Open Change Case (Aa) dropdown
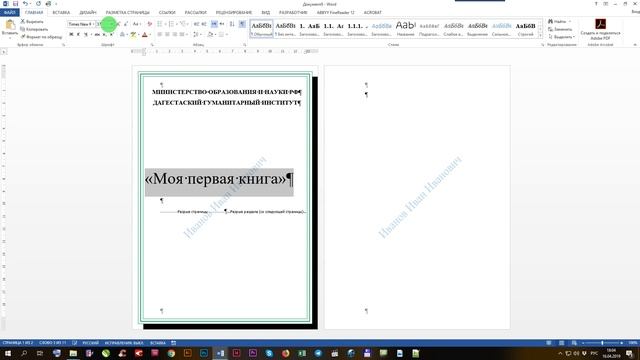This screenshot has height=360, width=640. pos(137,24)
